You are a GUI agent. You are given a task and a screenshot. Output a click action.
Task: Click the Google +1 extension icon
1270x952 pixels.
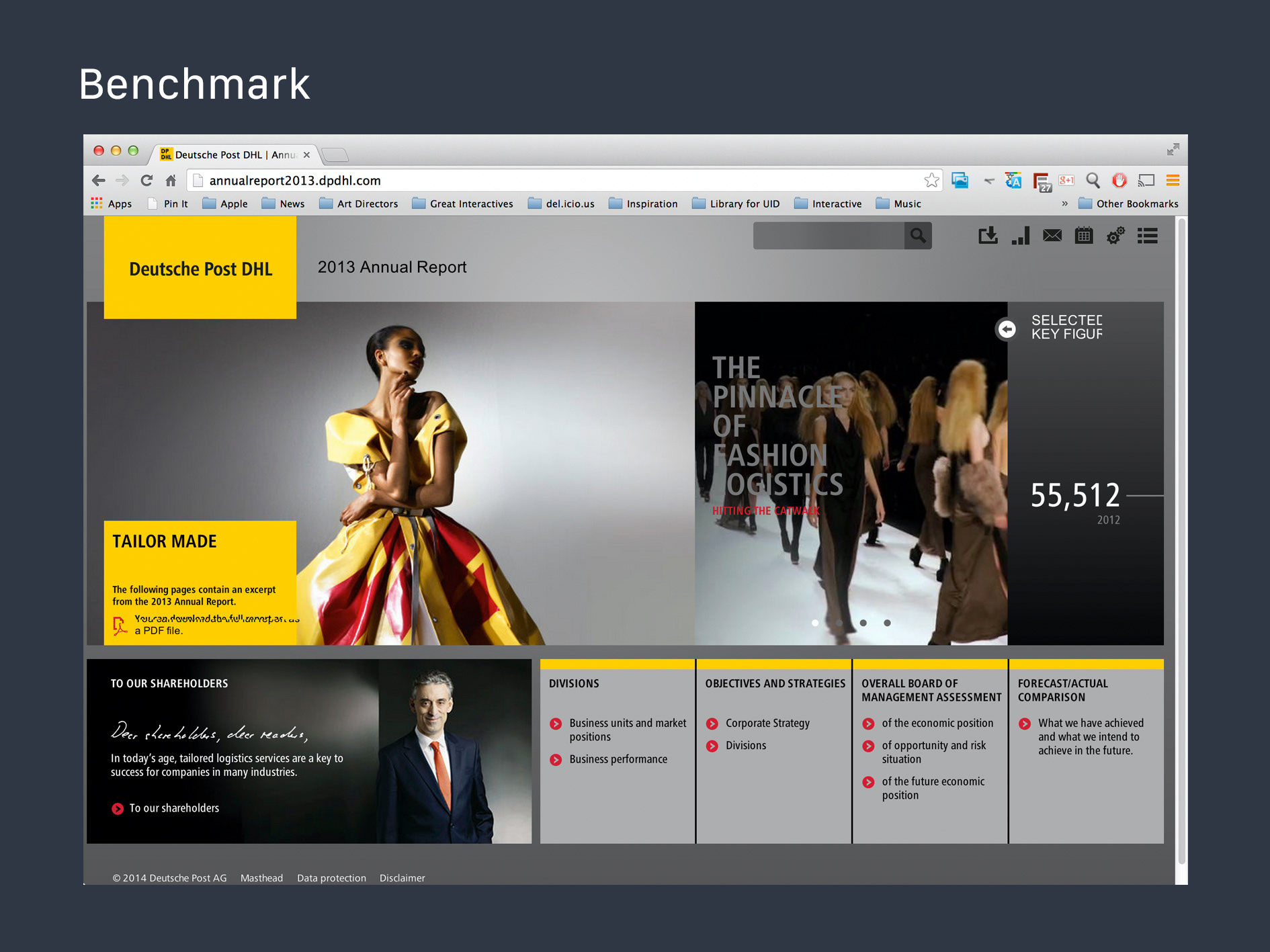pos(1066,180)
